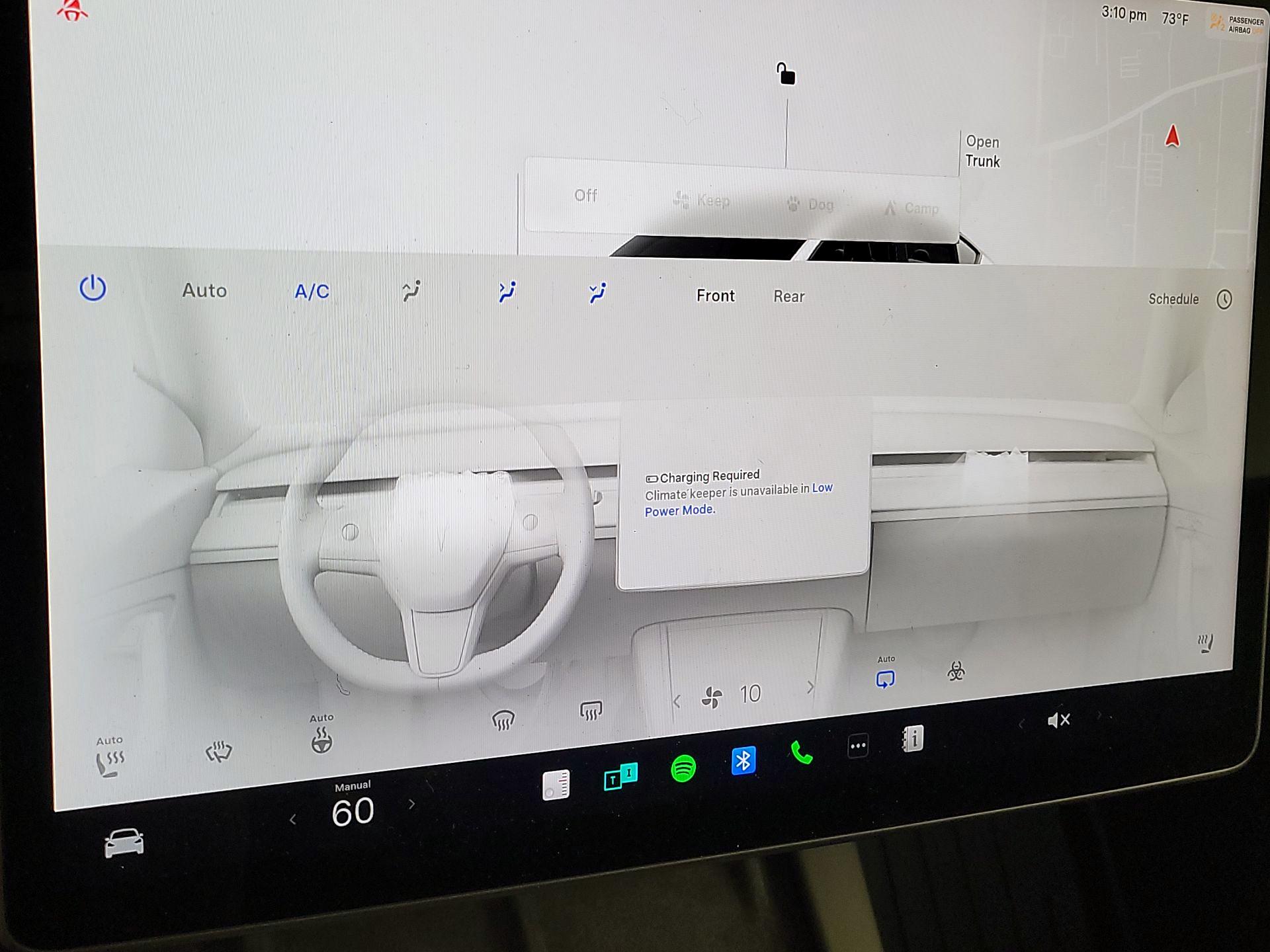Open the all-apps three-dots menu

pos(858,746)
